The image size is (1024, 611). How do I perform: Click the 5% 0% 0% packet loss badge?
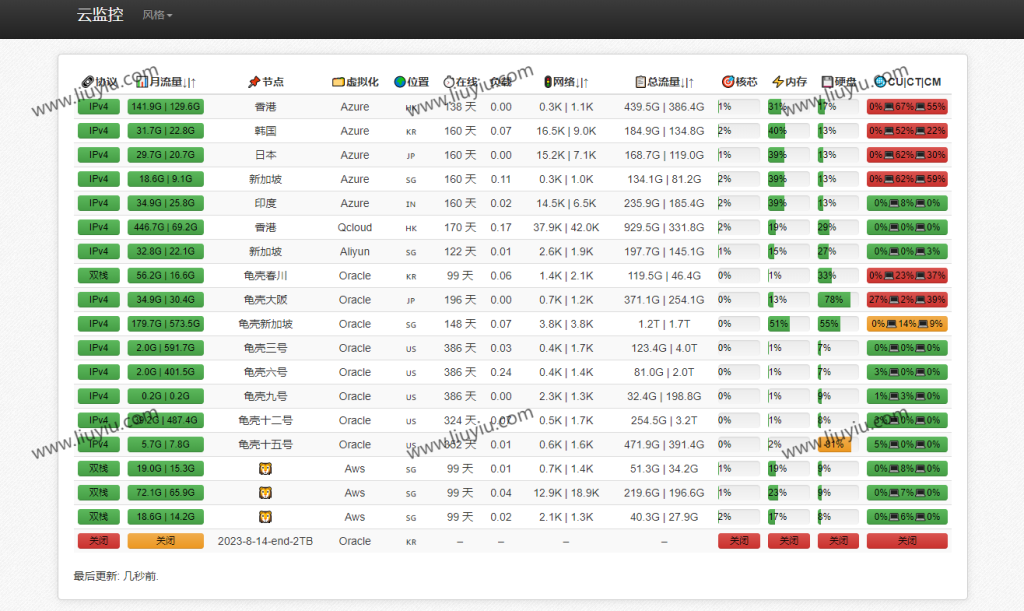pyautogui.click(x=907, y=445)
